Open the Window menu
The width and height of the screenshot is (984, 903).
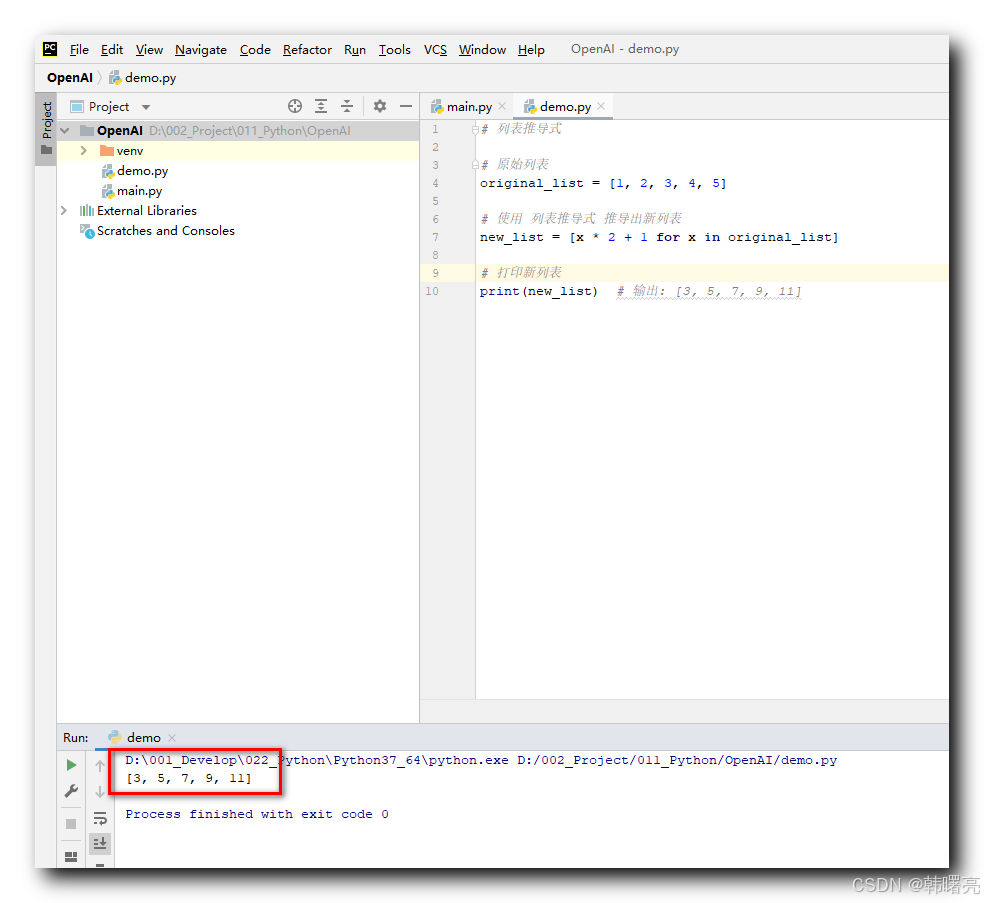coord(482,50)
